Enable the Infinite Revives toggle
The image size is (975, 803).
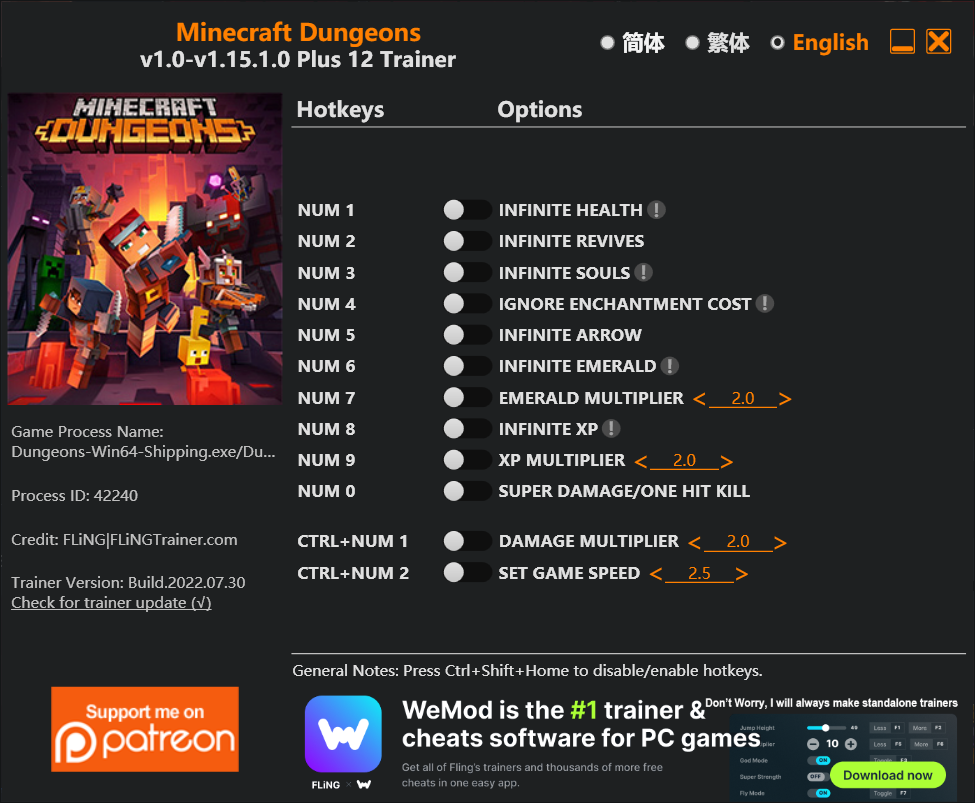(468, 241)
